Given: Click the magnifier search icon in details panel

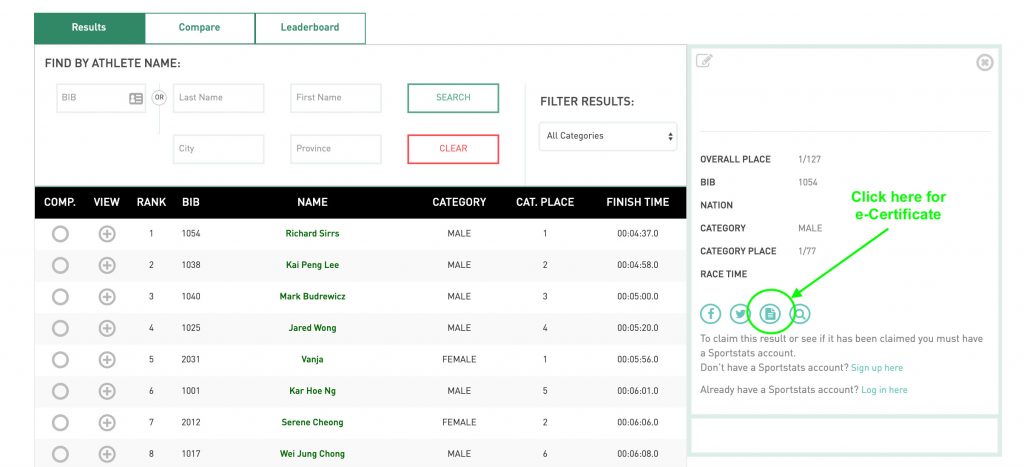Looking at the screenshot, I should click(x=800, y=314).
